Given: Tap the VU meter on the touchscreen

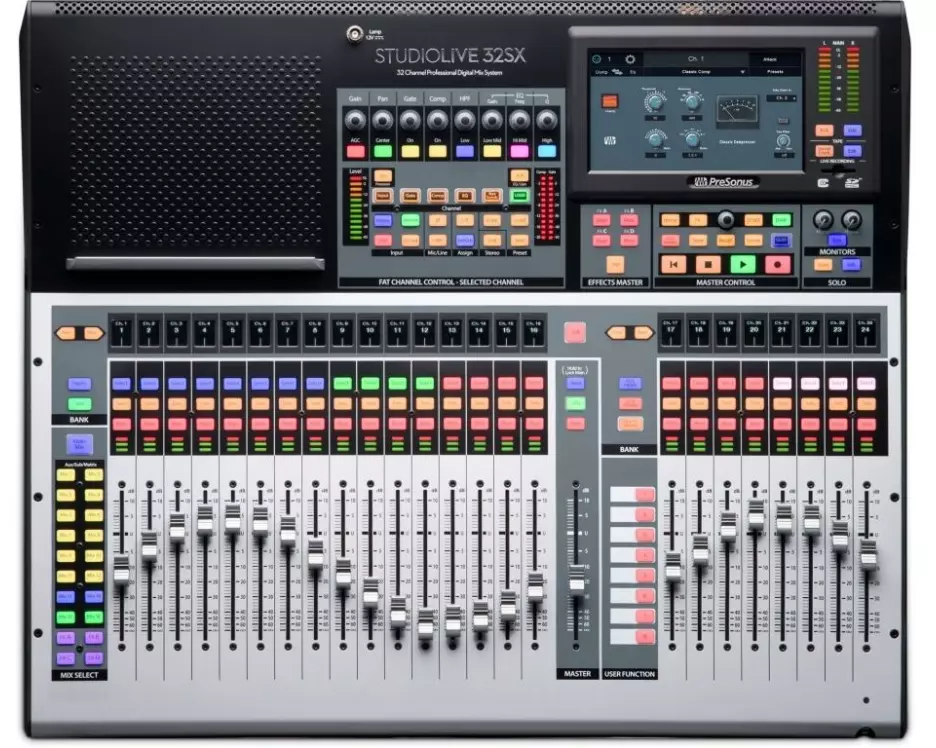Looking at the screenshot, I should [x=740, y=110].
